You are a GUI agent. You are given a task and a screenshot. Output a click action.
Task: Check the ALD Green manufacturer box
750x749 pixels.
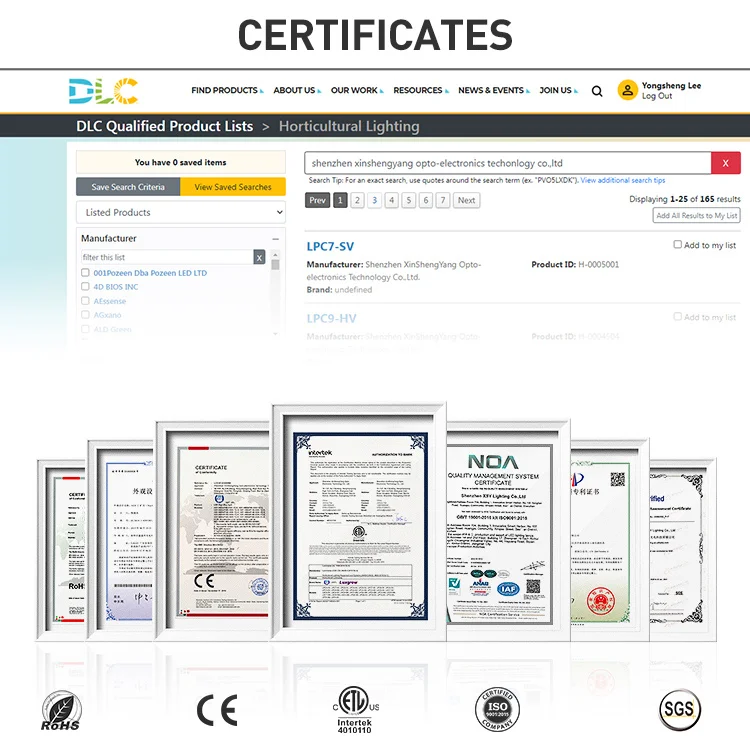[x=85, y=329]
